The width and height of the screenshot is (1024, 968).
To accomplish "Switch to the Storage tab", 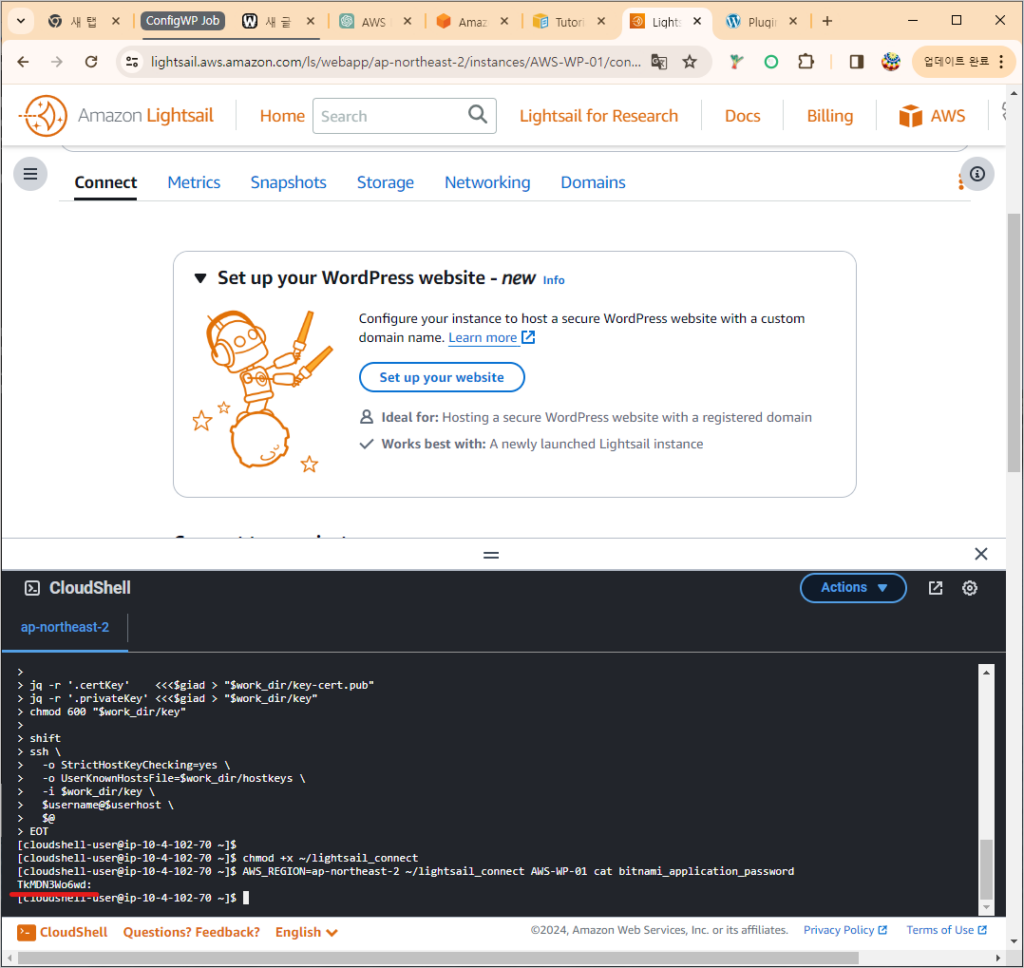I will [x=385, y=182].
